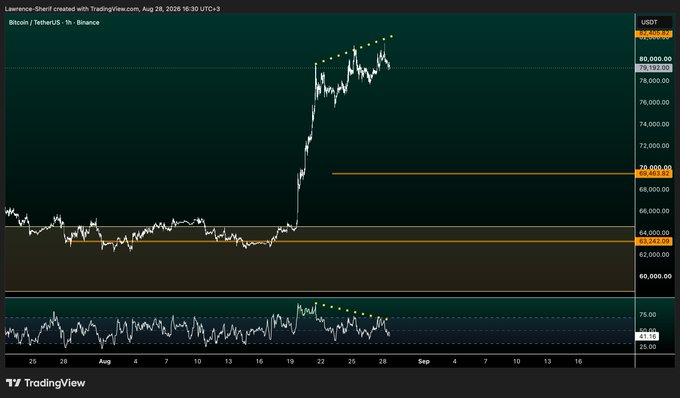
Task: Click the 72,000.00 price axis label
Action: click(x=655, y=146)
